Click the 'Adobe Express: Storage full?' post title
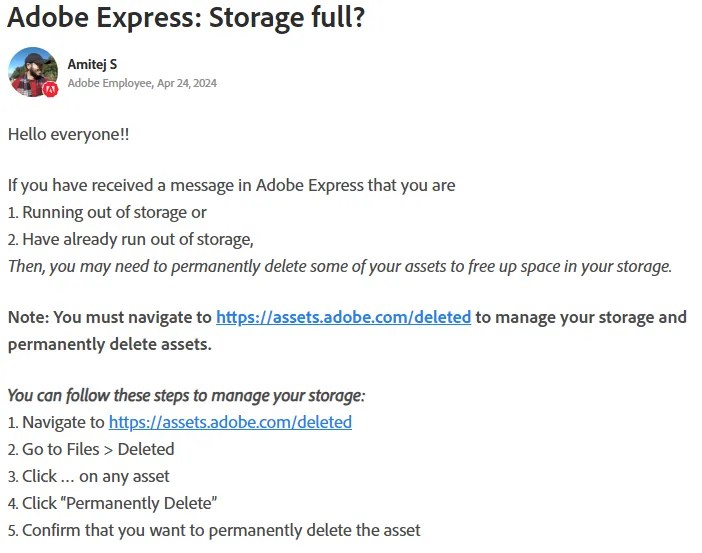Image resolution: width=702 pixels, height=553 pixels. [186, 19]
